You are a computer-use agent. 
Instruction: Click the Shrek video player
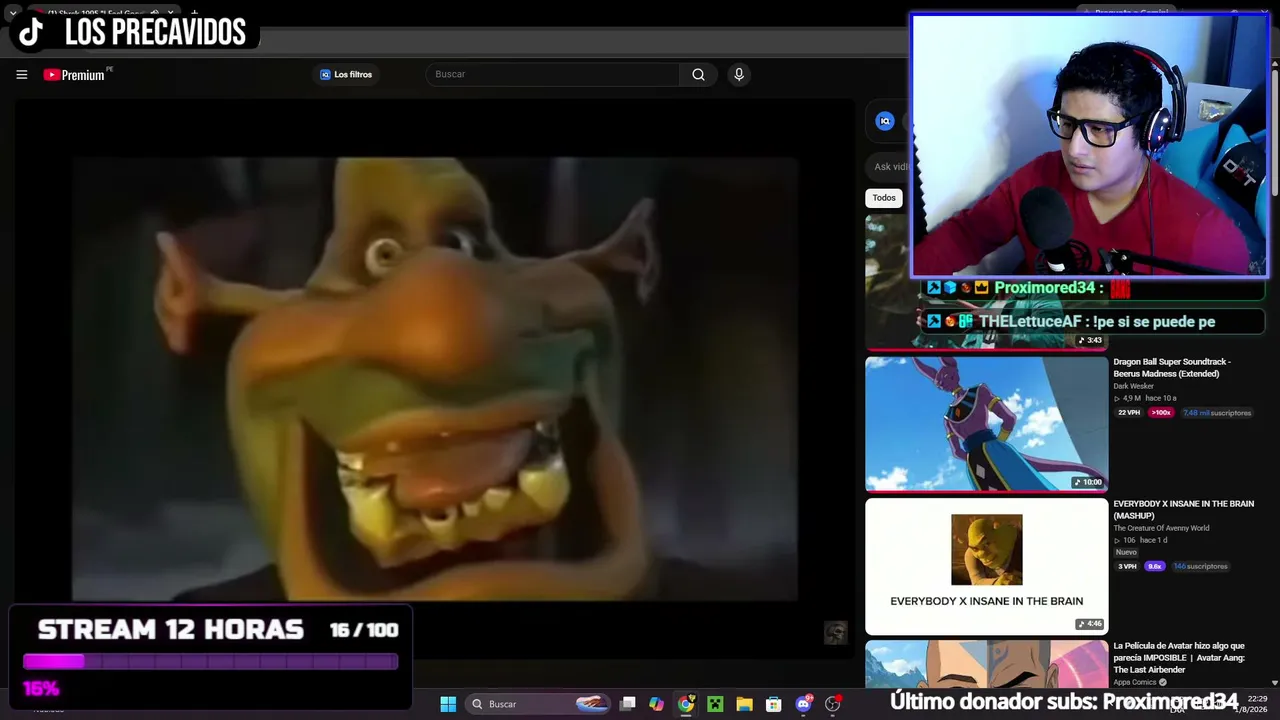435,379
